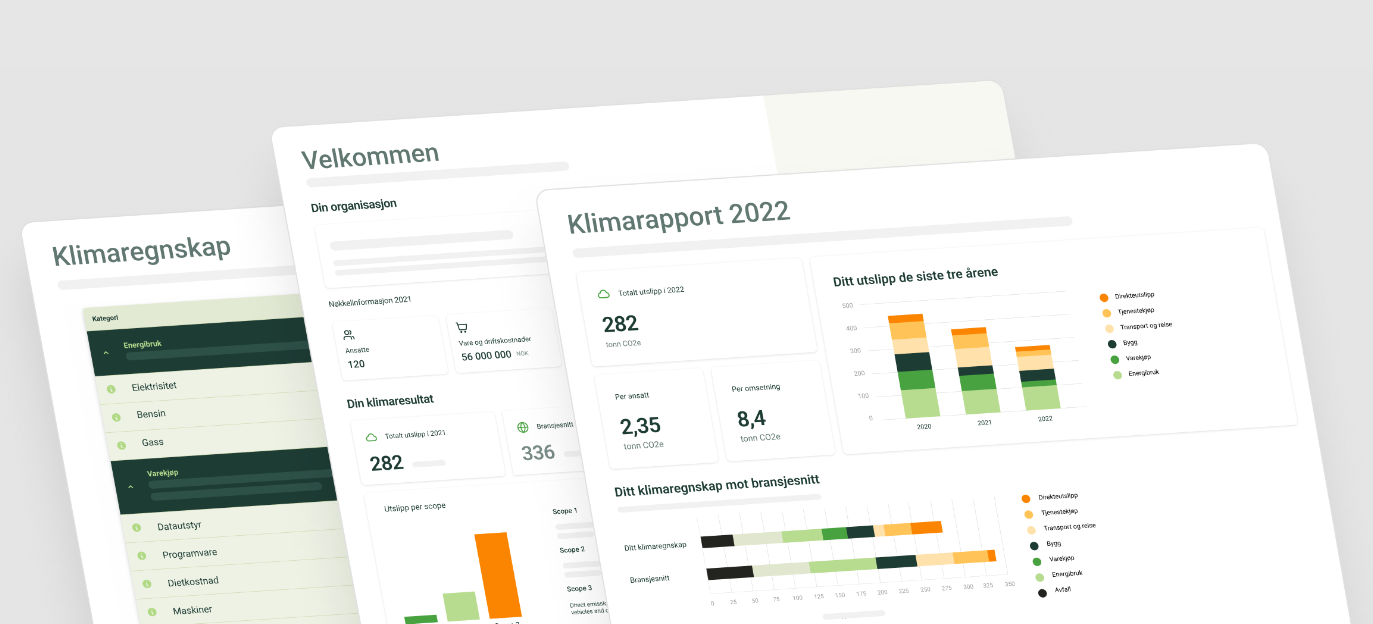This screenshot has width=1373, height=624.
Task: Click the info icon next to Elektrisitet
Action: point(110,389)
